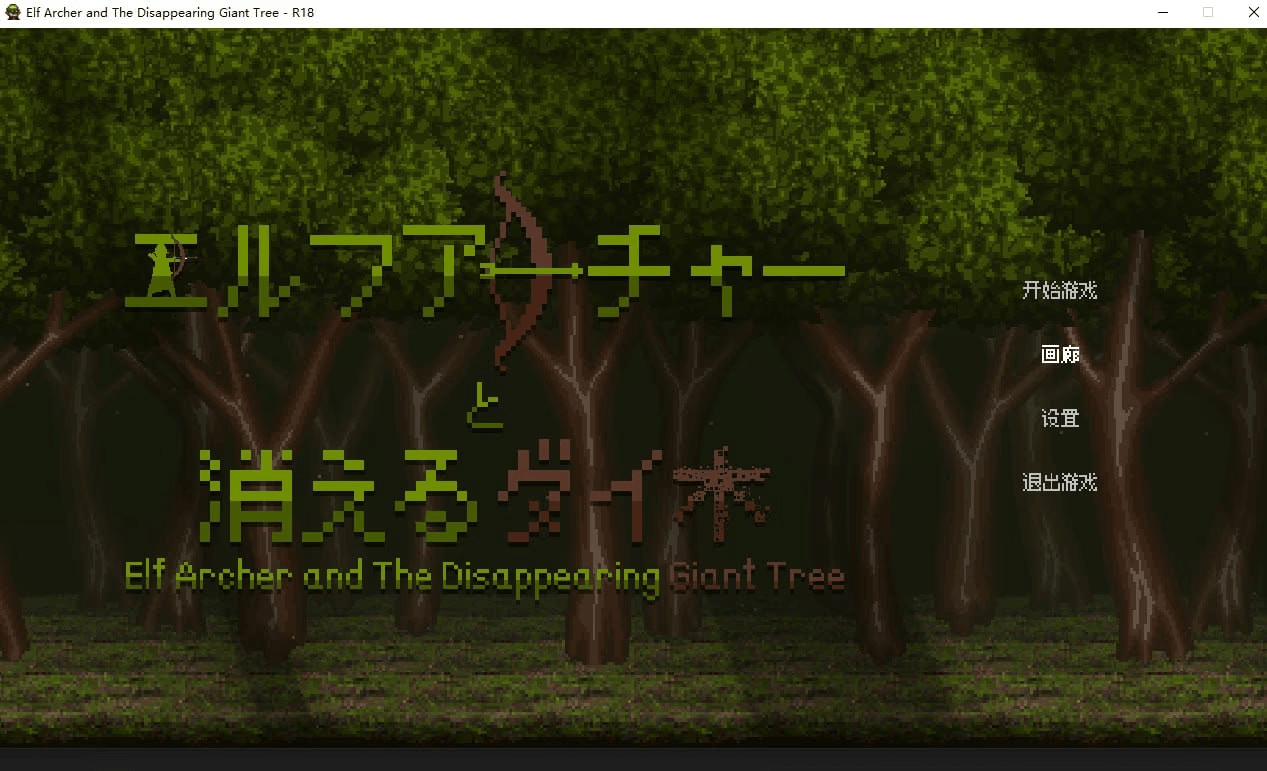Maximize the game window
The height and width of the screenshot is (771, 1267).
pos(1208,13)
